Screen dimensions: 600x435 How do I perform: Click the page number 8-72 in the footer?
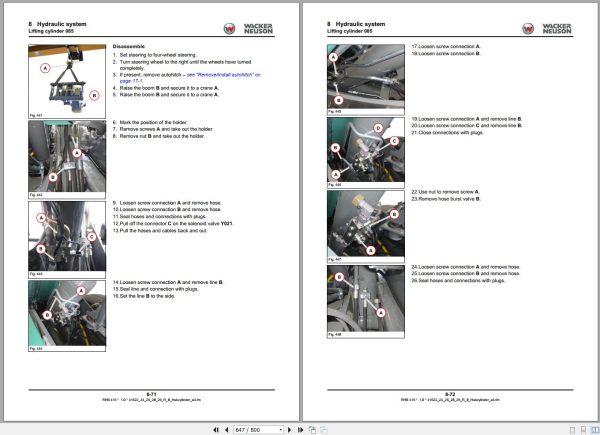coord(450,394)
